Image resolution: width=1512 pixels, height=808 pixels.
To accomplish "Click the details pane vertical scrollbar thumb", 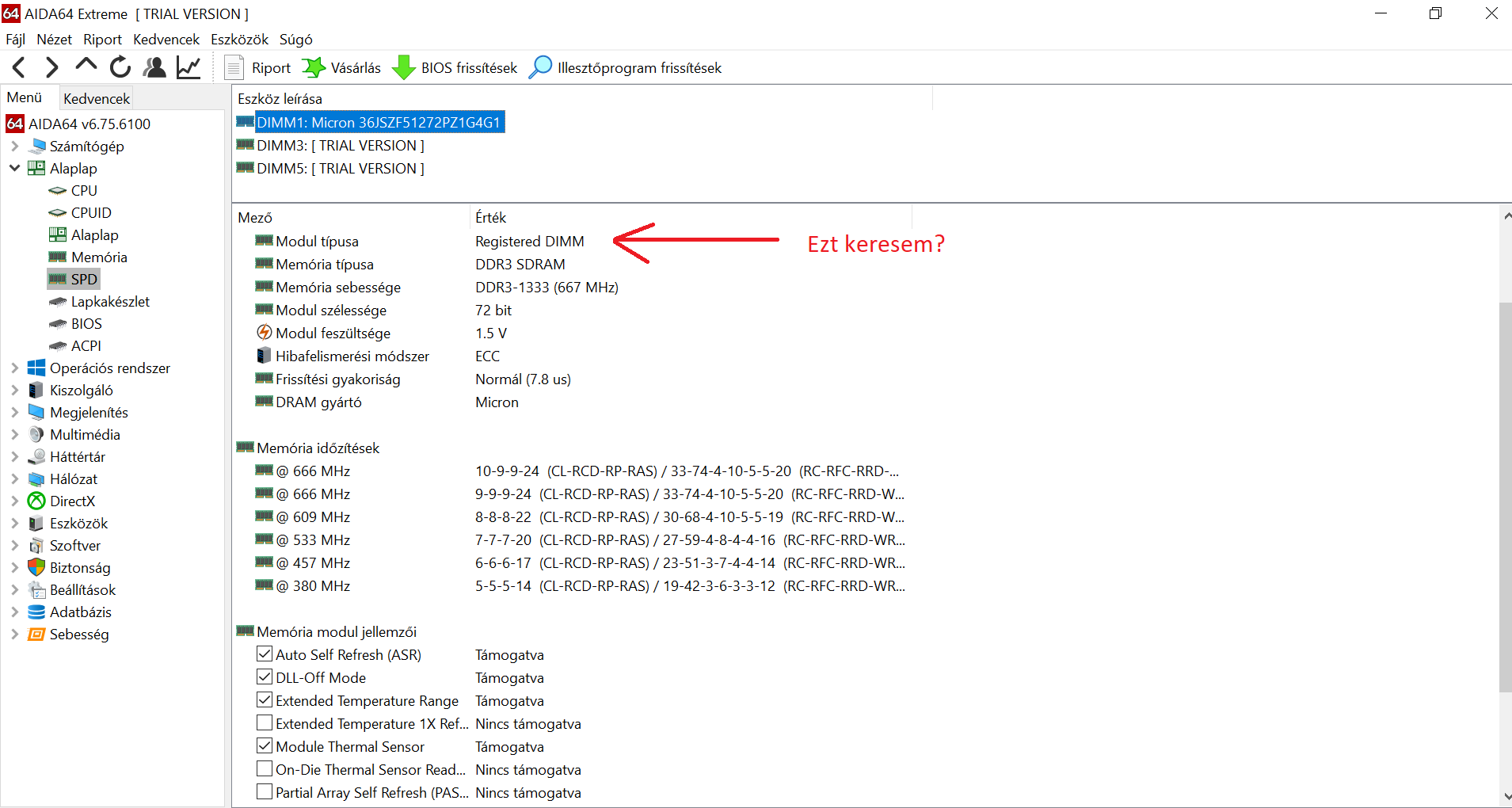I will click(x=1505, y=497).
